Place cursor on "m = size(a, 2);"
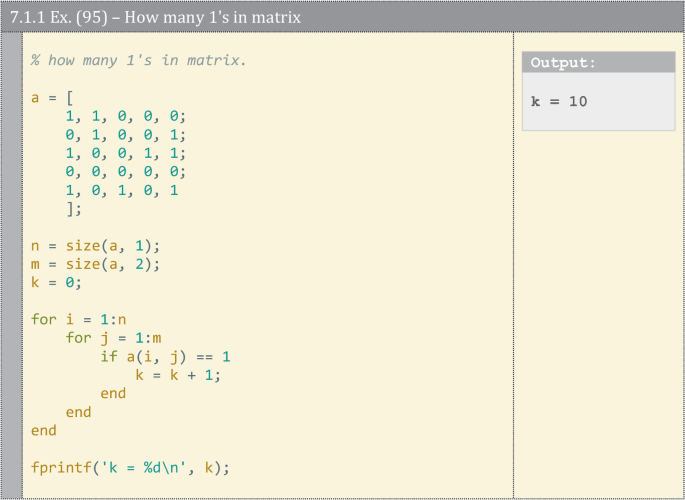The image size is (685, 500). pos(95,264)
